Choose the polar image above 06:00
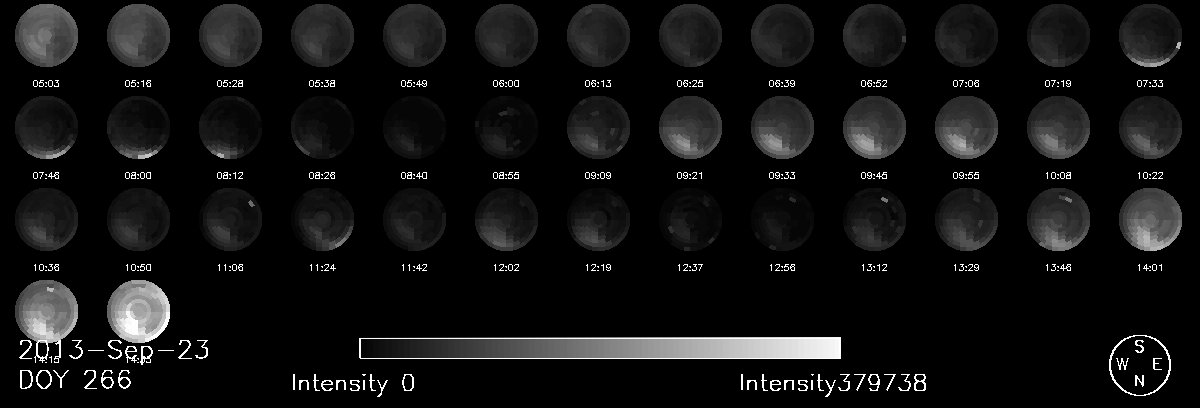Viewport: 1200px width, 408px height. [x=507, y=35]
